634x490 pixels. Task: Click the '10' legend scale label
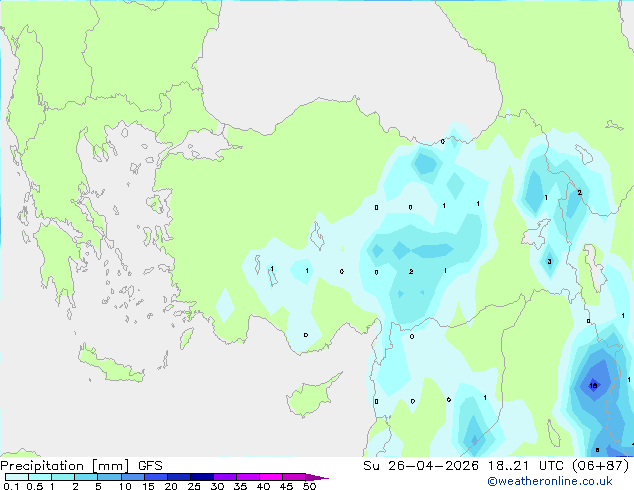click(125, 486)
